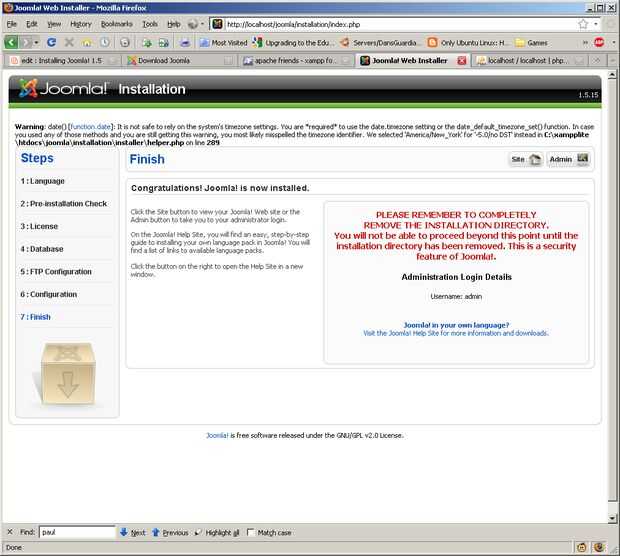
Task: Switch to Download Joomla tab
Action: tap(179, 61)
